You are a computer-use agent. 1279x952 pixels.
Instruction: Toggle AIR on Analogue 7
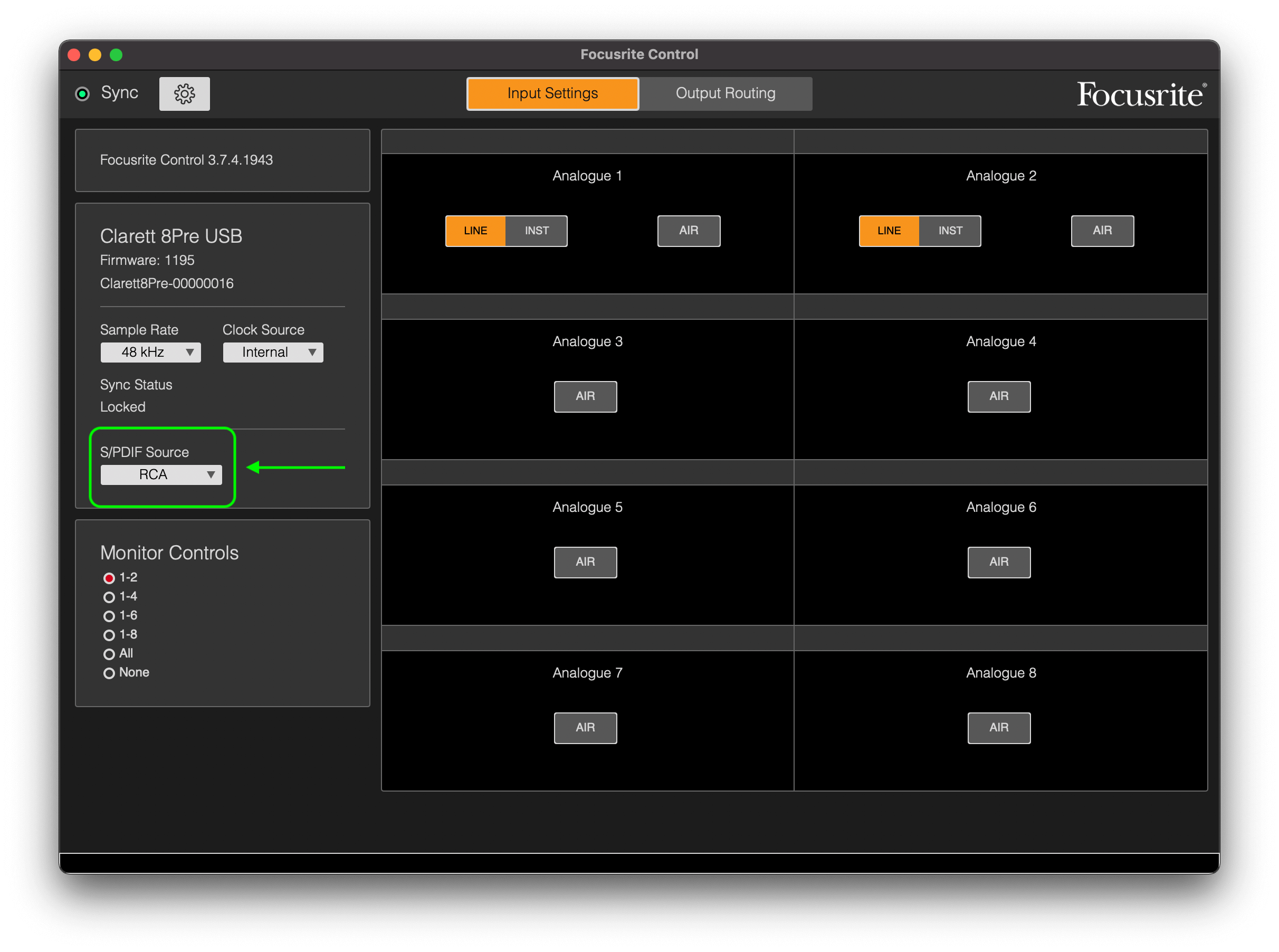585,728
